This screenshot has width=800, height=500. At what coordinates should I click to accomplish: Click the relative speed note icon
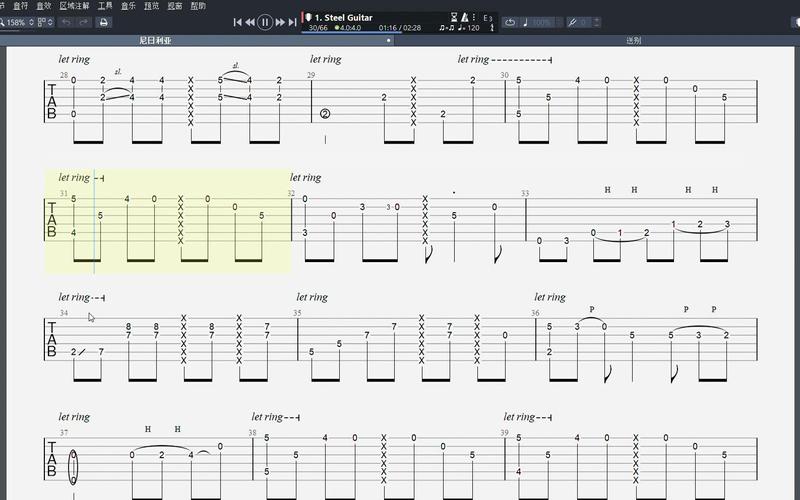(525, 22)
